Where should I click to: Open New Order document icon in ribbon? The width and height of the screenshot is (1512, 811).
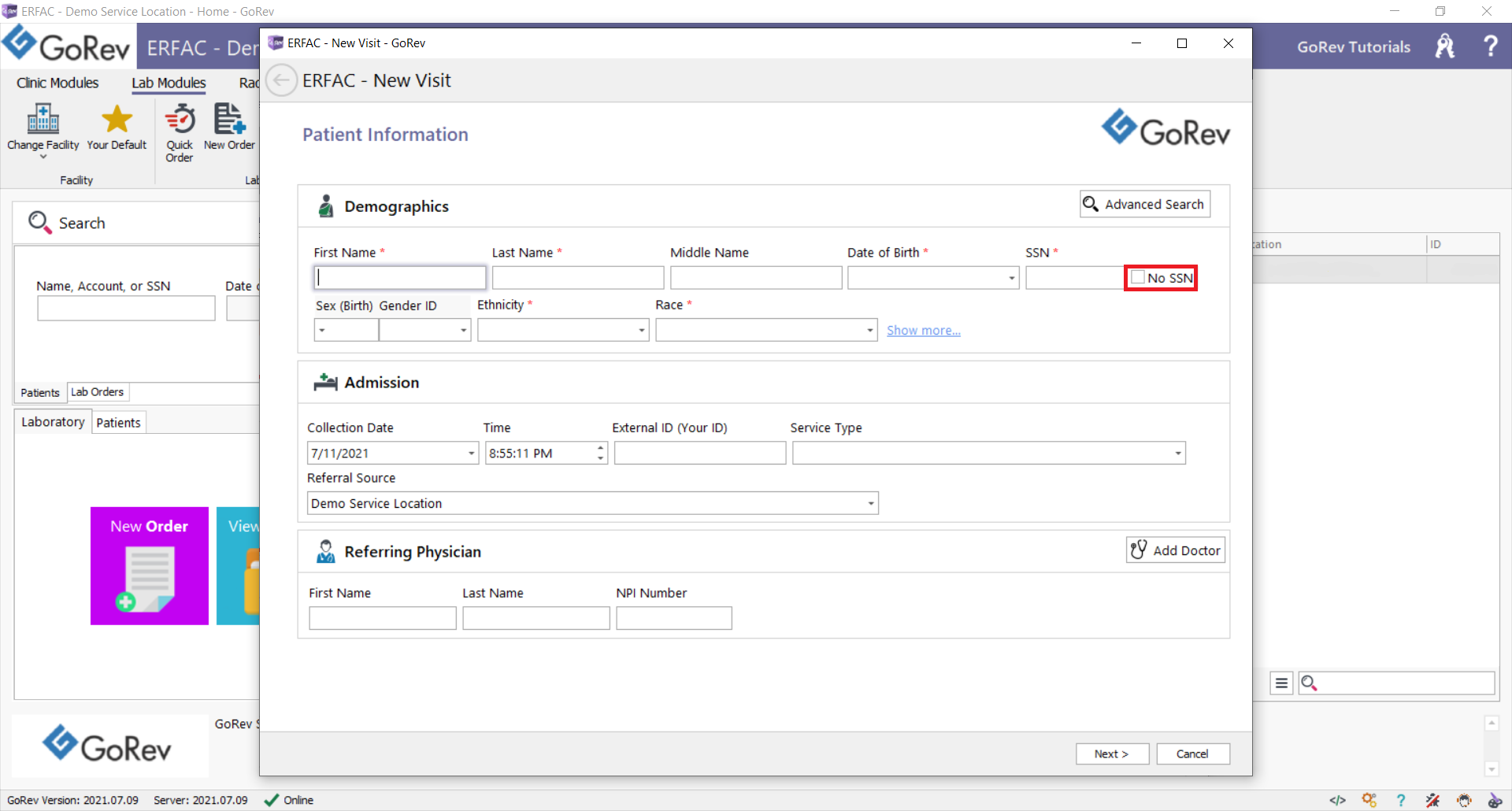point(229,119)
